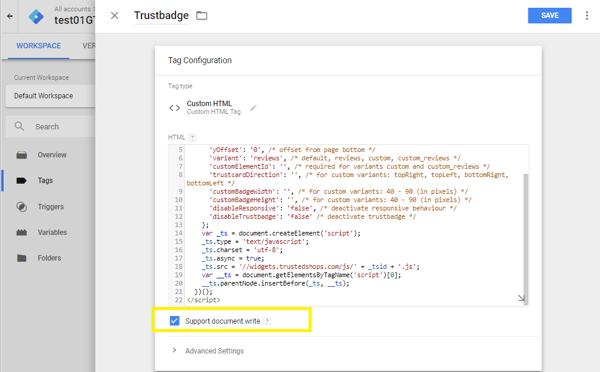Click the All accounts breadcrumb
This screenshot has height=372, width=600.
72,8
